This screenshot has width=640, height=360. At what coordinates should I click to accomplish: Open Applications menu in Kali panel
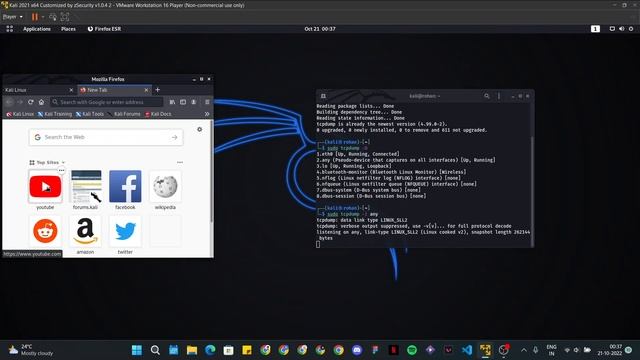[37, 29]
